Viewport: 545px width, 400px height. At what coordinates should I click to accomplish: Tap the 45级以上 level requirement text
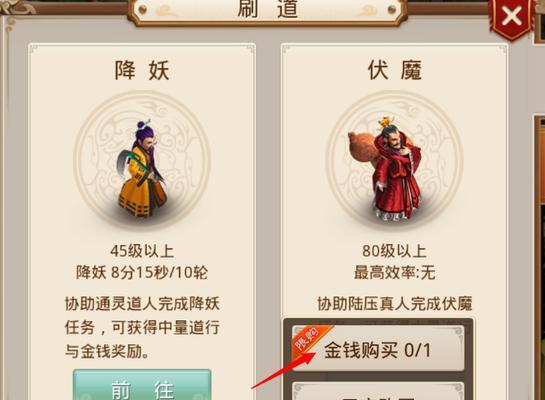142,251
